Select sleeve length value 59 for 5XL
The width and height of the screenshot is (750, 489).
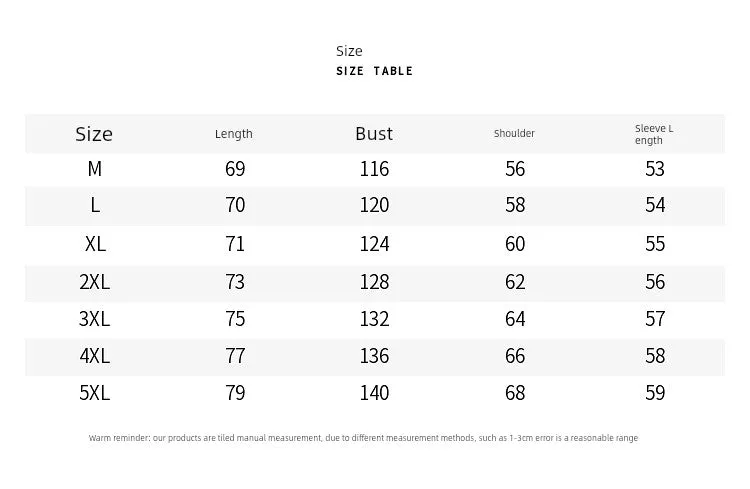(655, 393)
